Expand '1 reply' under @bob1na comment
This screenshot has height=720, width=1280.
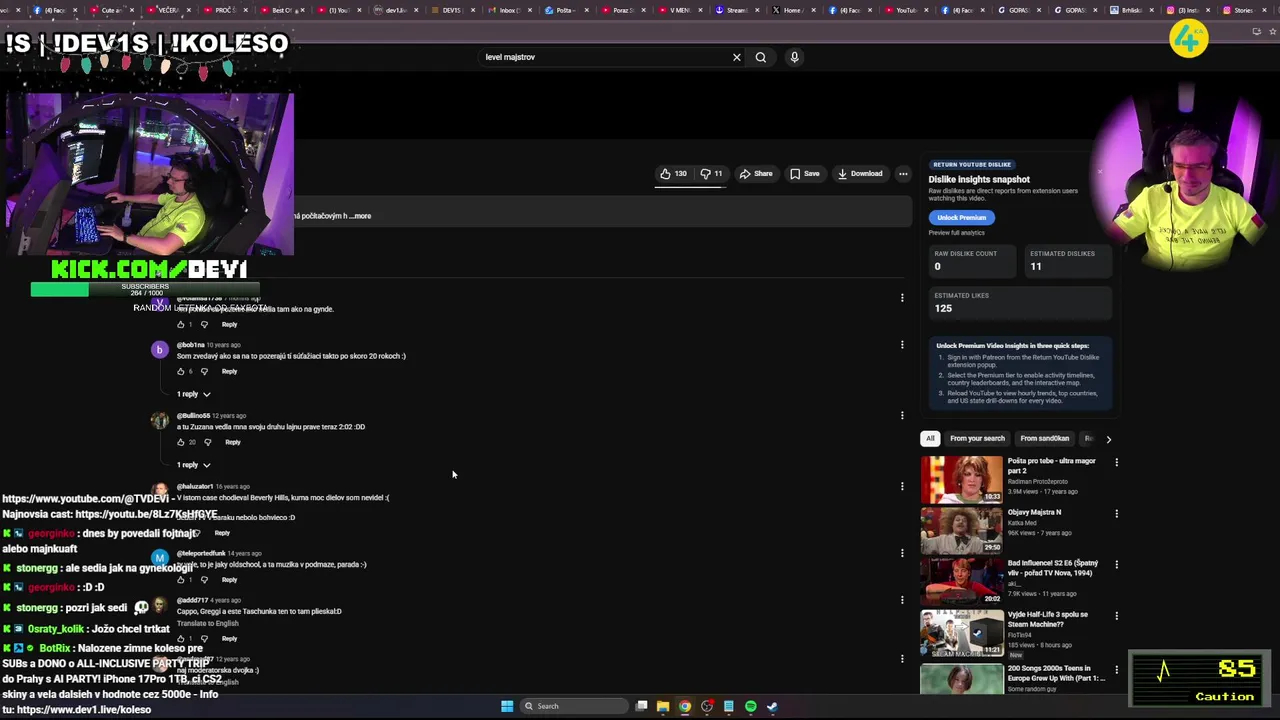[x=193, y=394]
